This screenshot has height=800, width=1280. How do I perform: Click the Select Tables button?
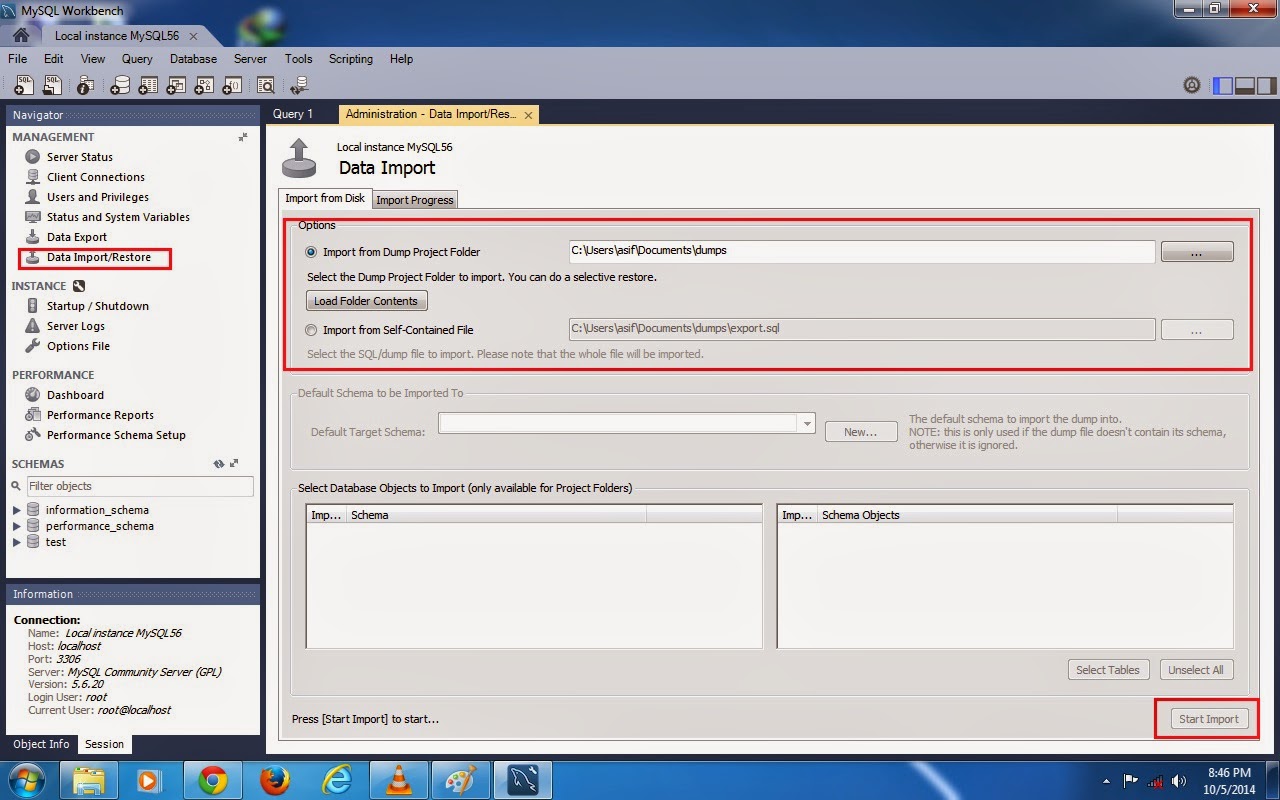1108,670
